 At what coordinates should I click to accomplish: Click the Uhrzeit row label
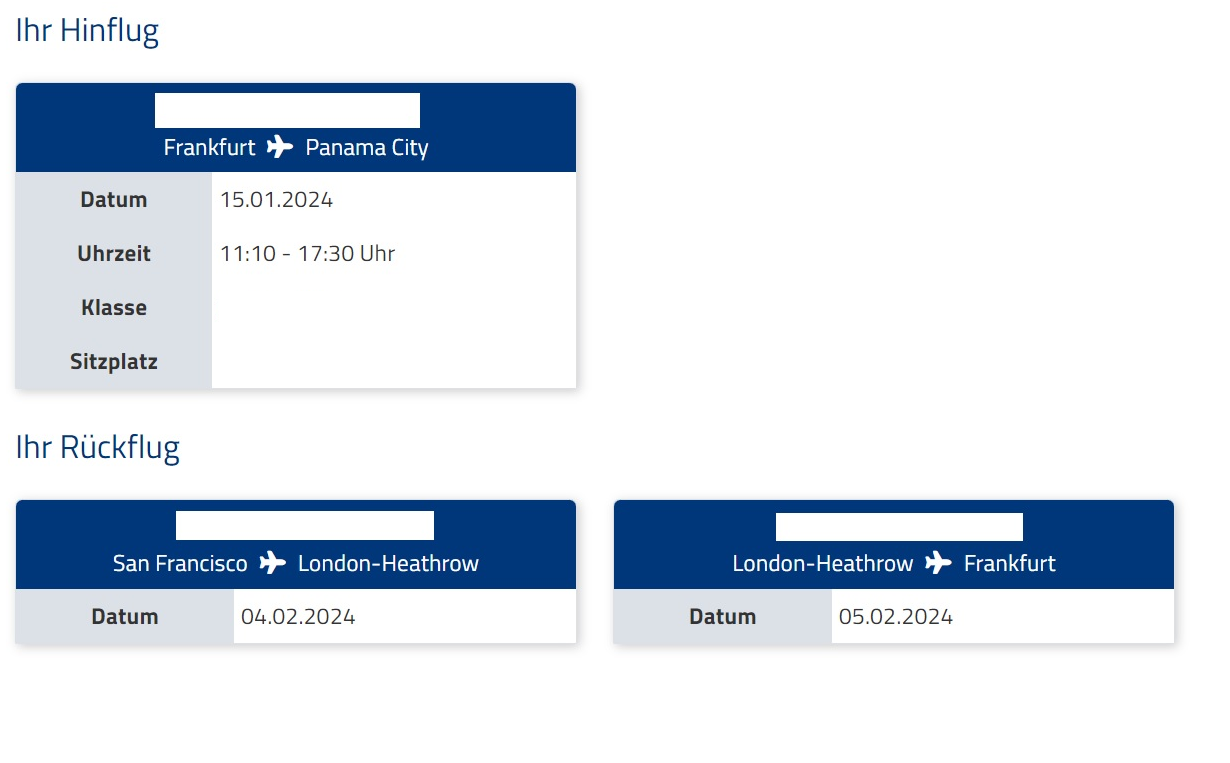point(114,254)
